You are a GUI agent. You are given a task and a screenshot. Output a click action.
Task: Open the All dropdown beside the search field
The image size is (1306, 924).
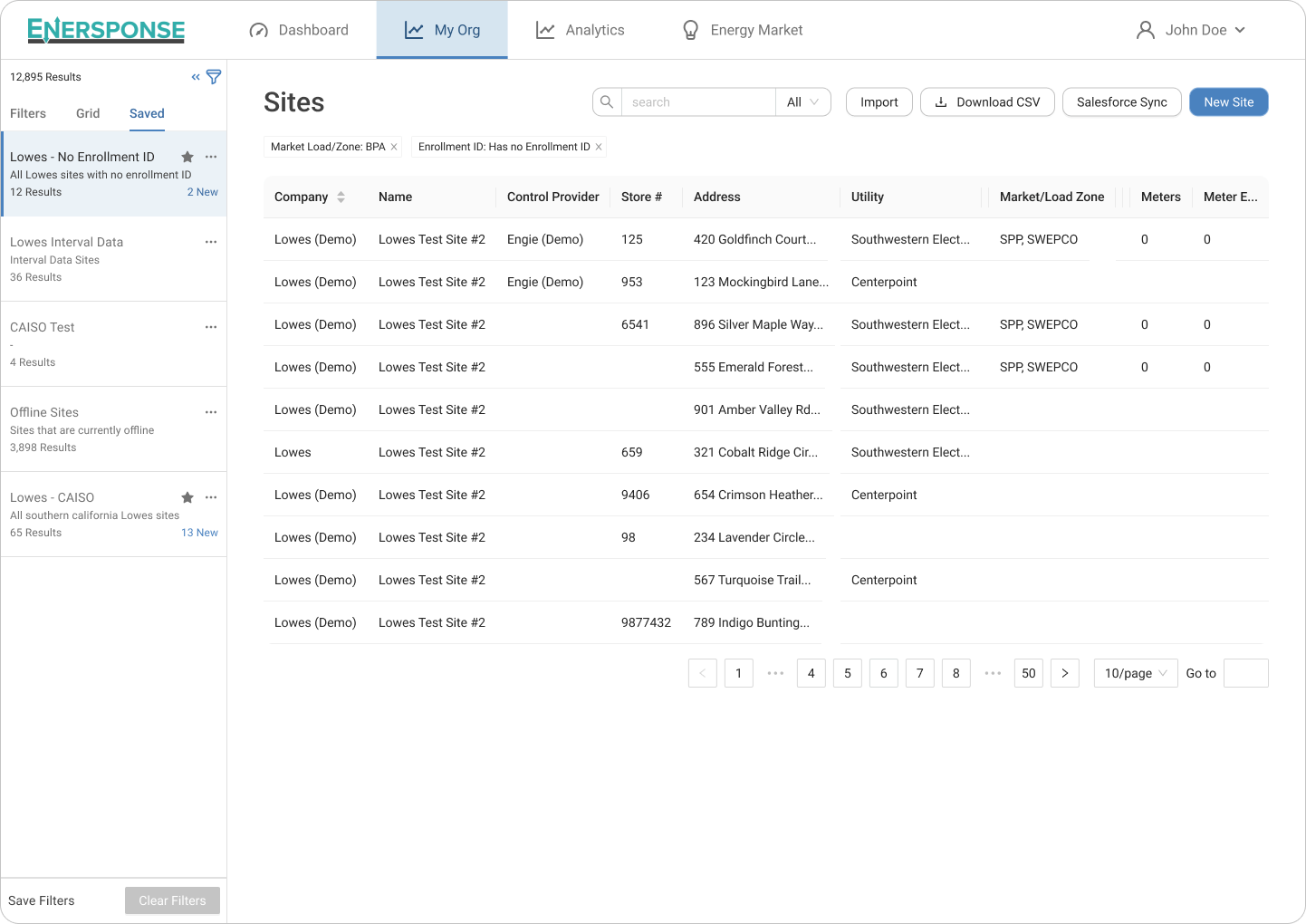(802, 101)
